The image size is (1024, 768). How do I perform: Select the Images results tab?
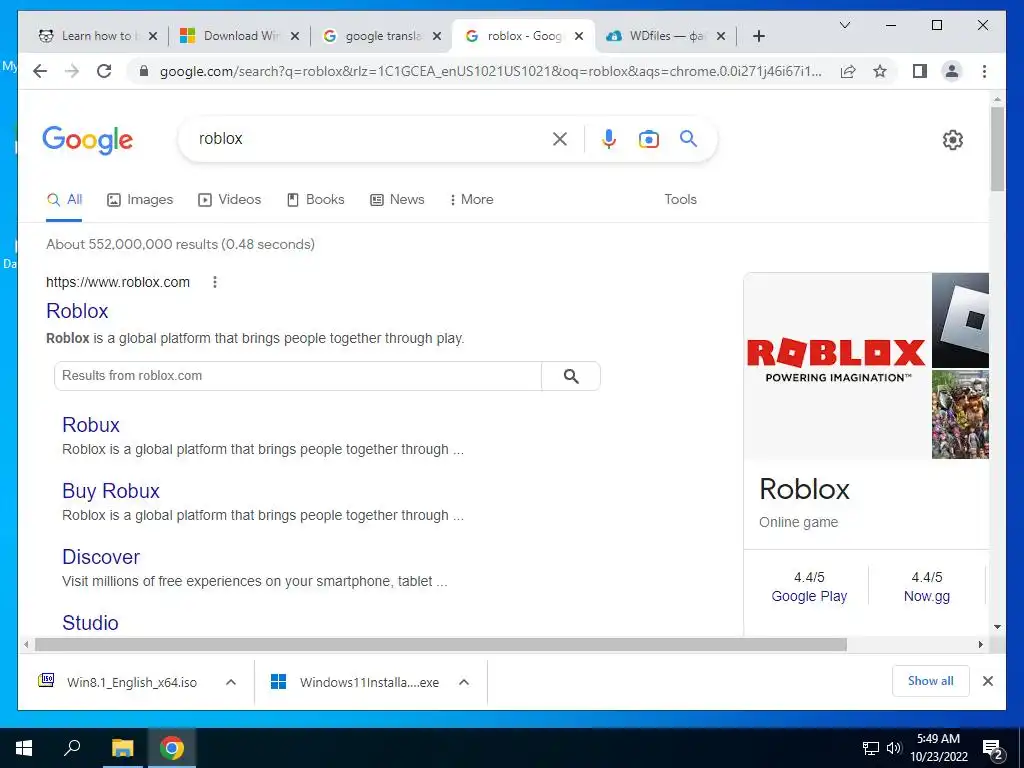click(x=140, y=199)
